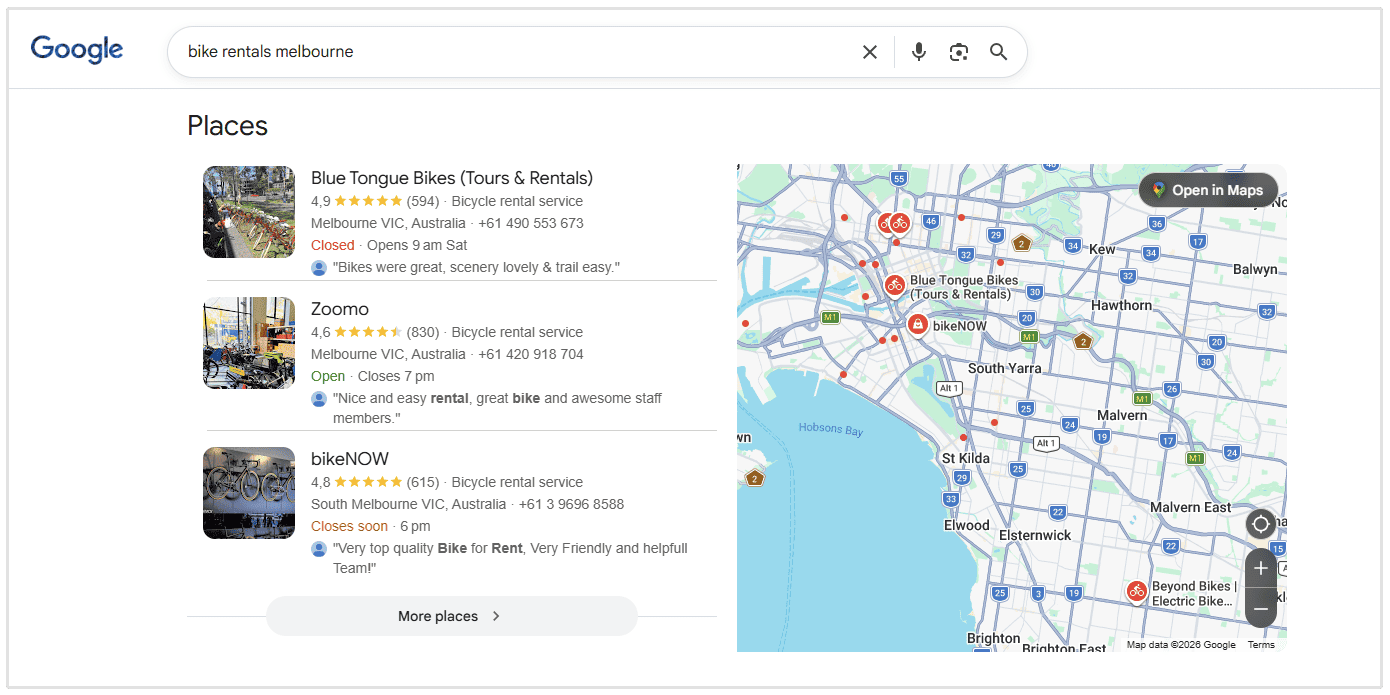Open the map in Google Maps

[1209, 189]
